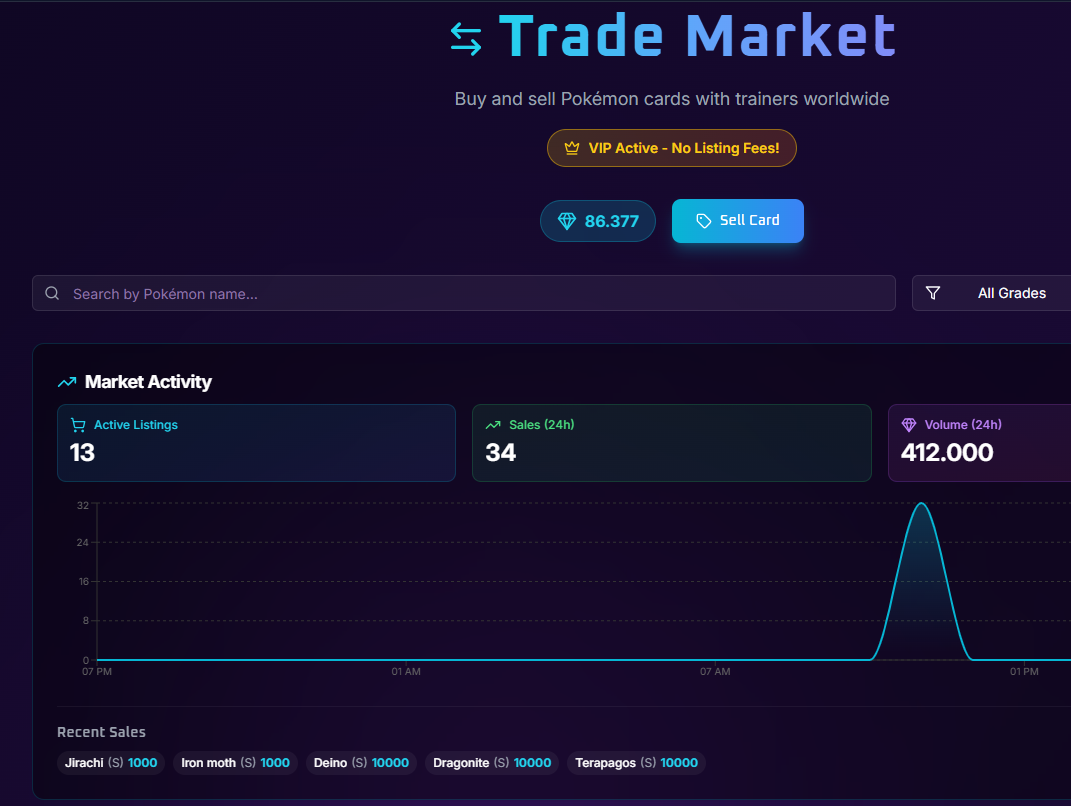1071x806 pixels.
Task: Focus the Search by Pokémon name field
Action: 464,293
